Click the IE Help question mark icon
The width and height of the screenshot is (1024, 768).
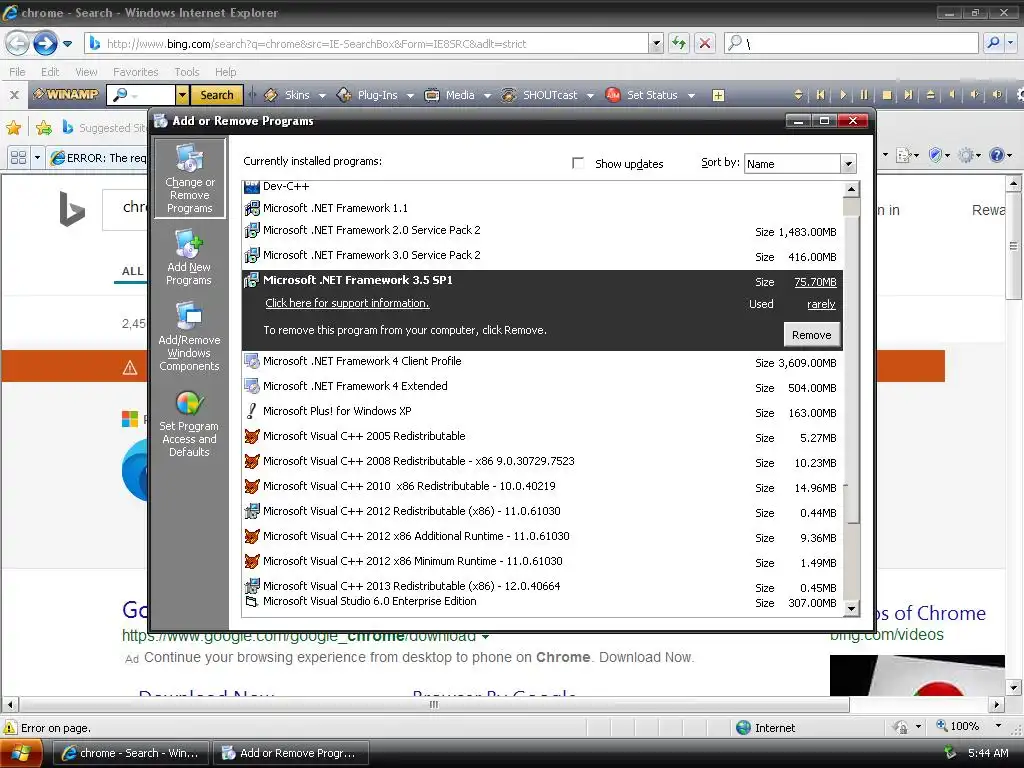pyautogui.click(x=996, y=155)
